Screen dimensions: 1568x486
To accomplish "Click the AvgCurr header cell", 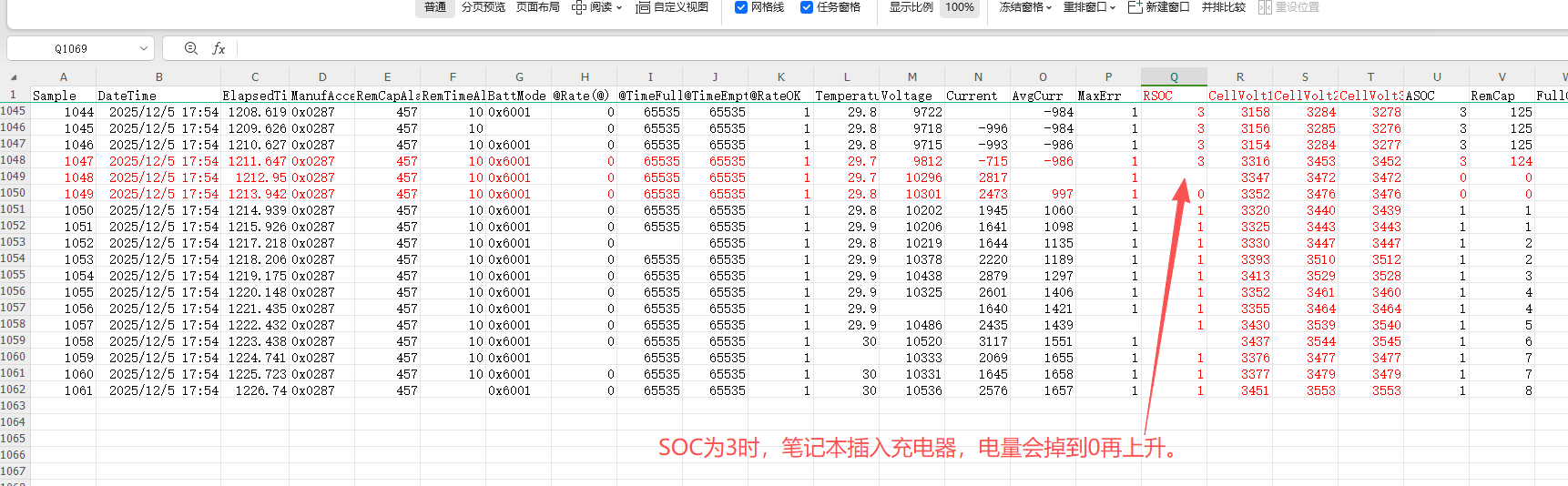I will point(1043,96).
